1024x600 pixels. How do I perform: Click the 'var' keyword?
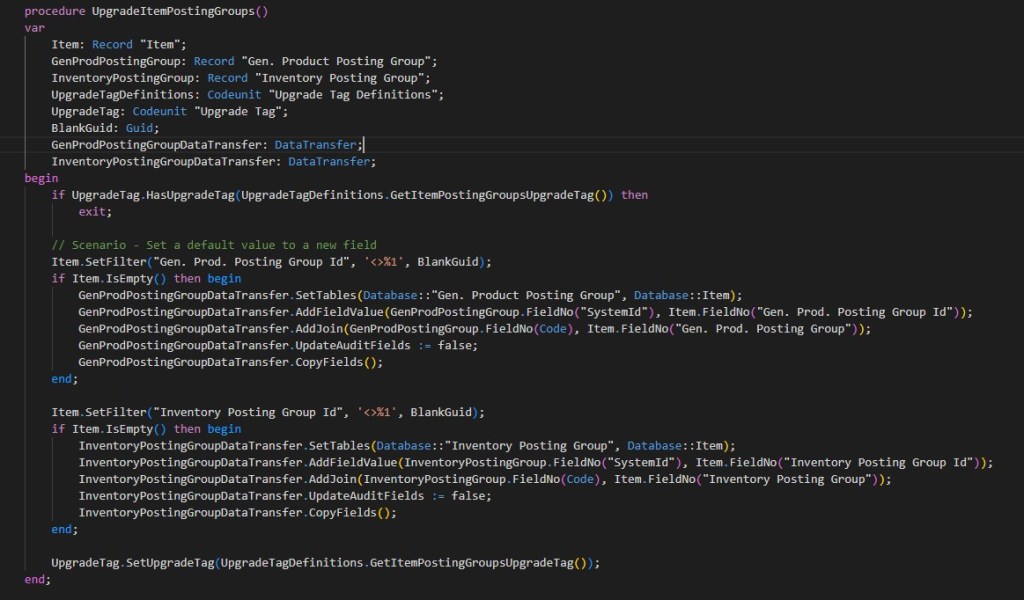click(35, 28)
